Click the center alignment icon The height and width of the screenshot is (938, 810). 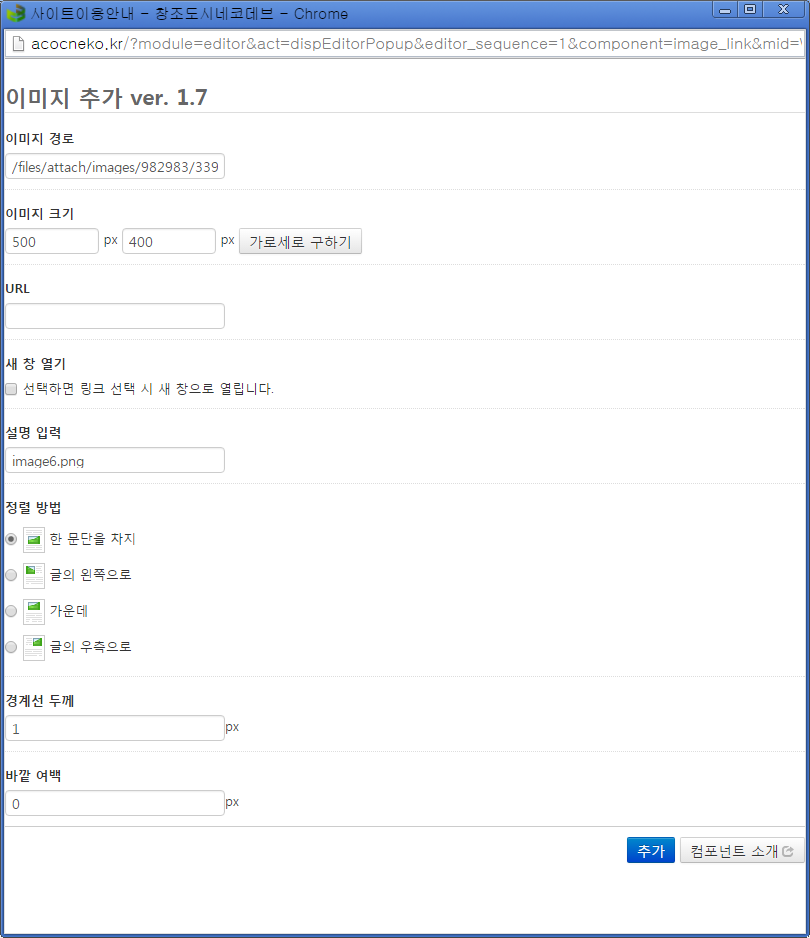pyautogui.click(x=34, y=611)
